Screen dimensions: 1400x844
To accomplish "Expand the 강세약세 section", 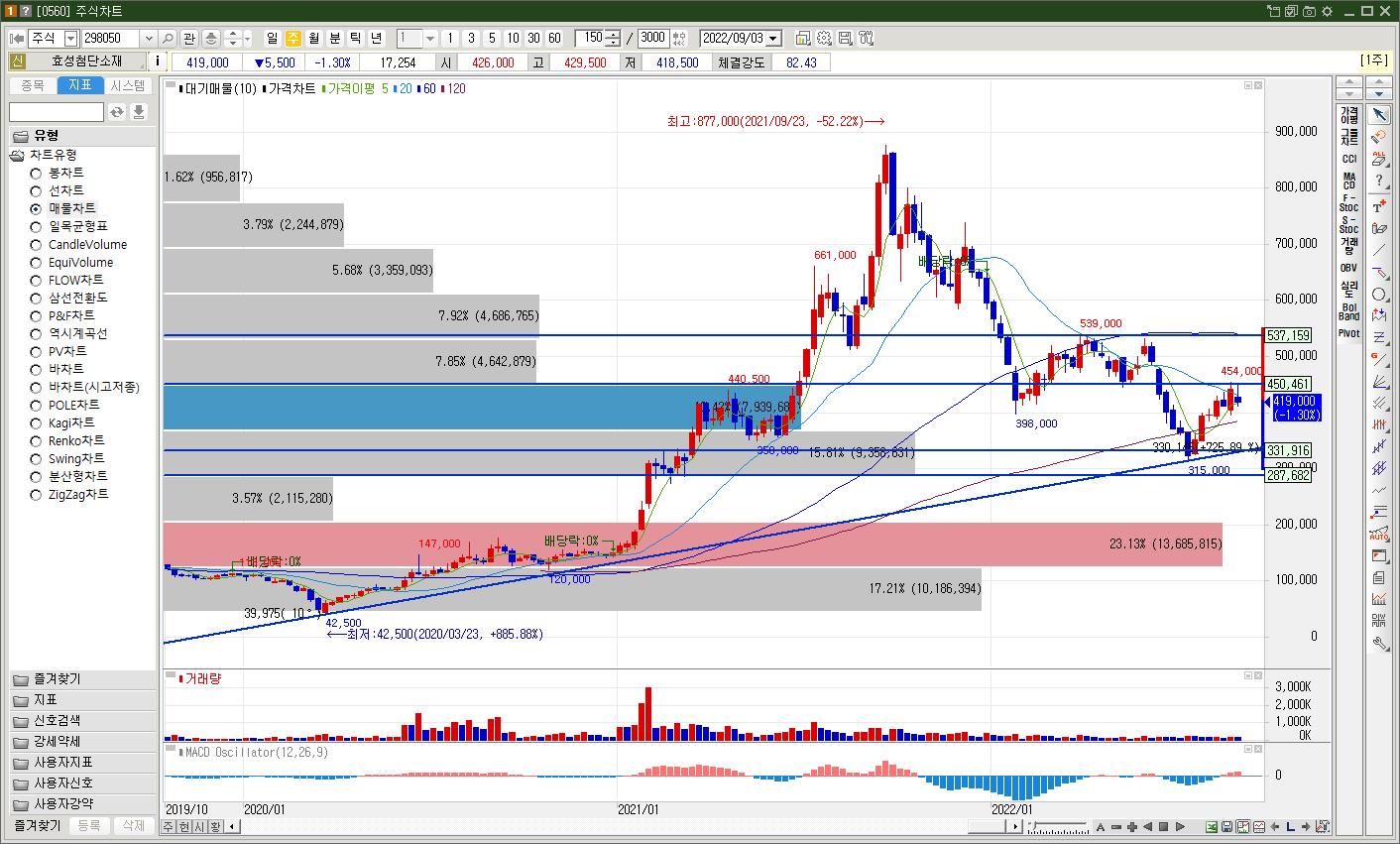I will click(x=82, y=742).
